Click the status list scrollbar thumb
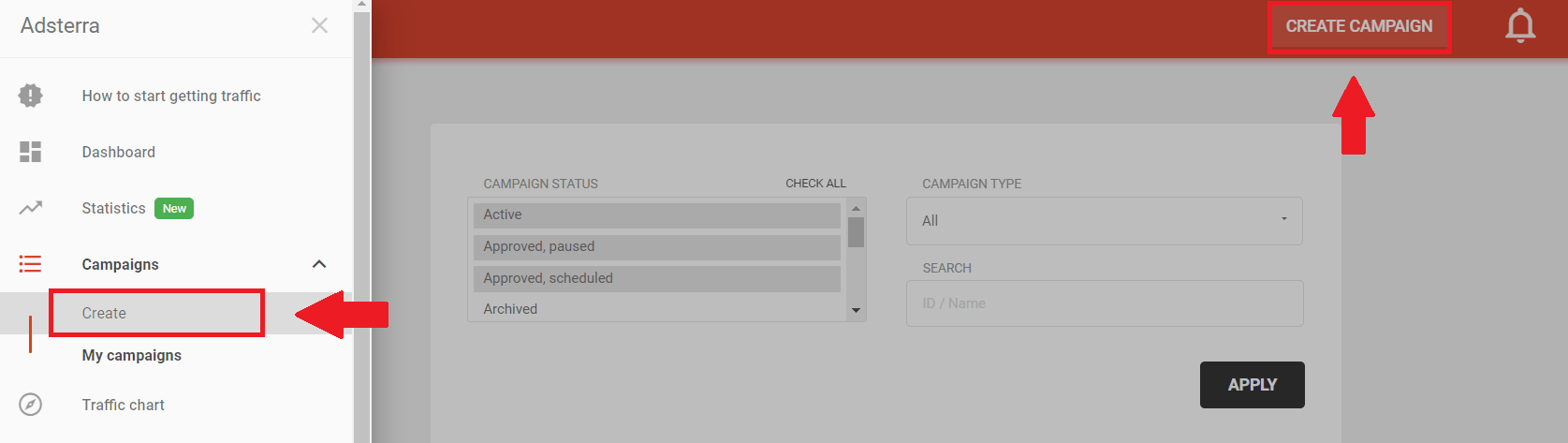The width and height of the screenshot is (1568, 443). (x=856, y=232)
